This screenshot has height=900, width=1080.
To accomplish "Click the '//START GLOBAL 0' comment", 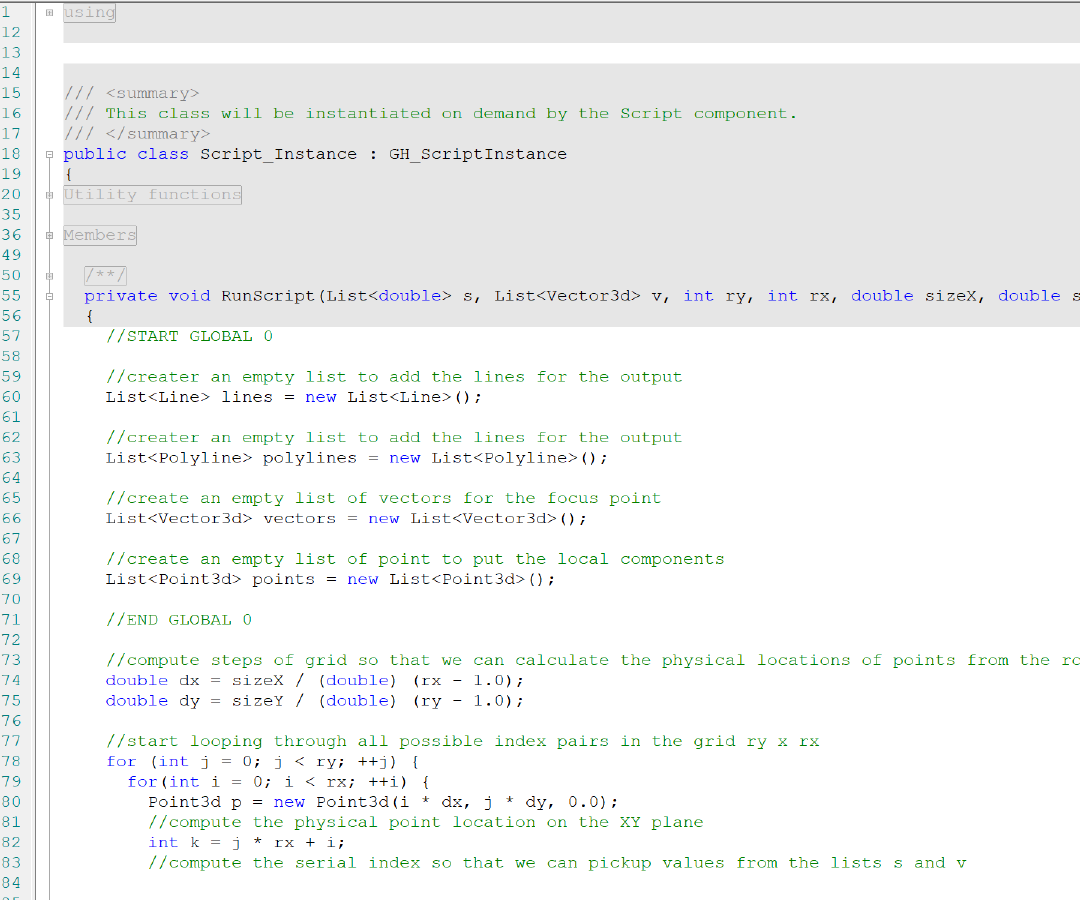I will tap(189, 336).
